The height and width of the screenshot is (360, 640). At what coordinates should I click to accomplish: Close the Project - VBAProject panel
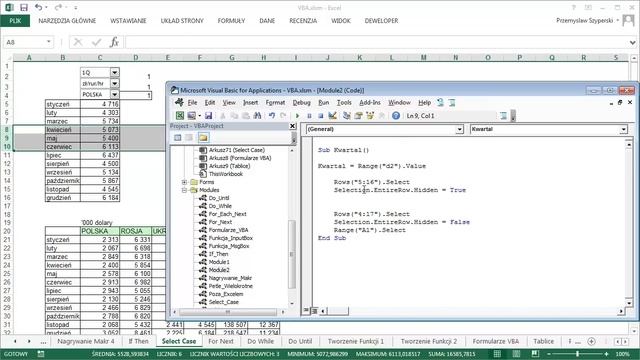[x=292, y=126]
